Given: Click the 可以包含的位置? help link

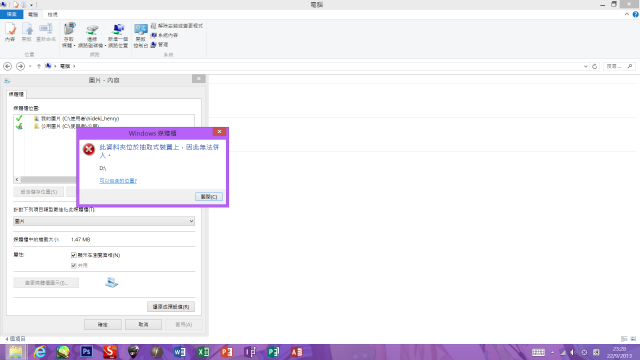Looking at the screenshot, I should pyautogui.click(x=118, y=181).
